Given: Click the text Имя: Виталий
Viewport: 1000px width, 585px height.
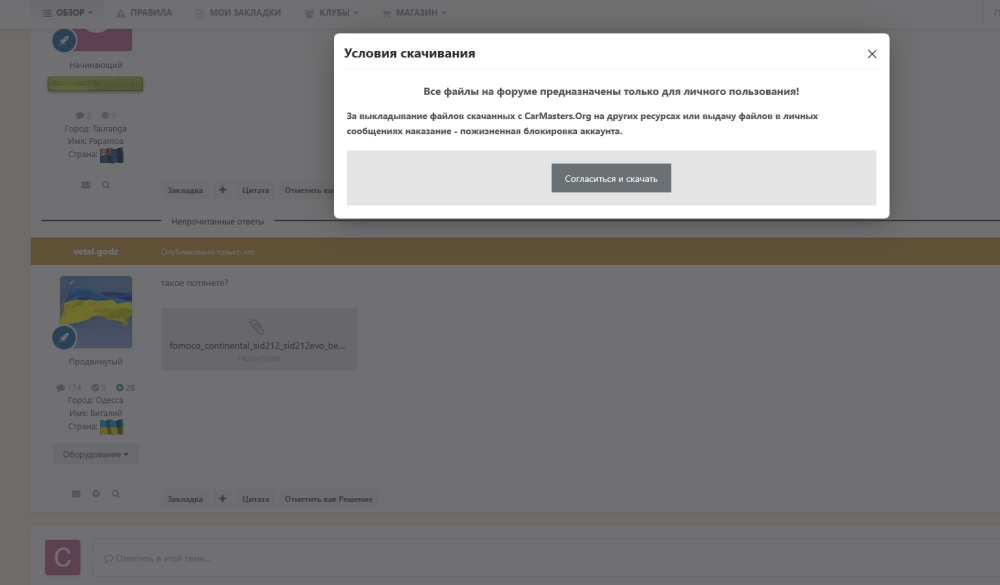Looking at the screenshot, I should (x=96, y=413).
